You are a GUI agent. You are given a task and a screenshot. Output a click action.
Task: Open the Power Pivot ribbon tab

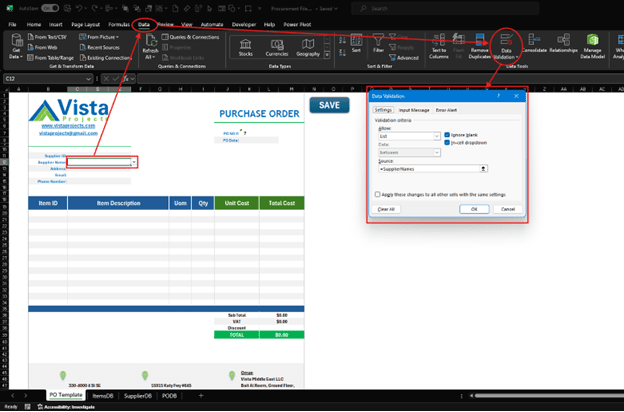tap(297, 23)
